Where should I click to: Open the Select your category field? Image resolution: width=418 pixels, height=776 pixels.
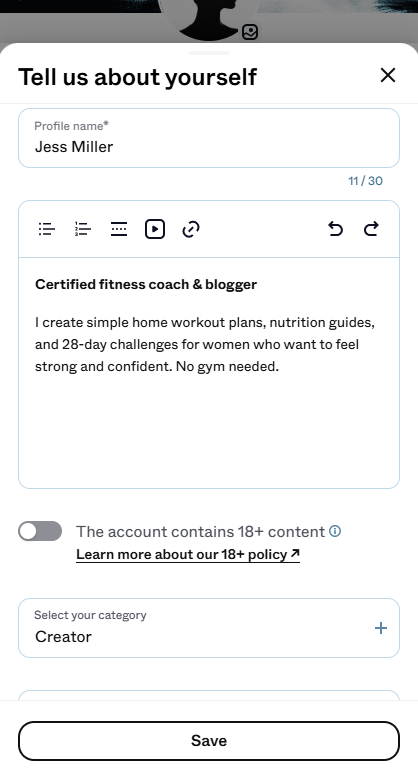click(209, 628)
